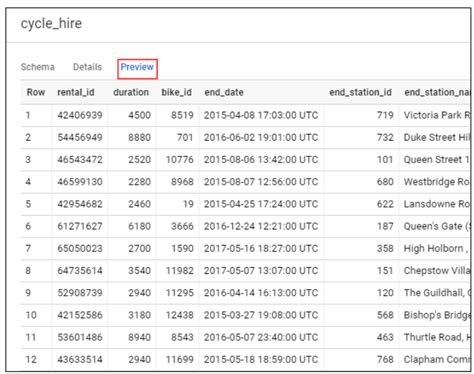Click the bike_id column header
Viewport: 474px width, 374px height.
pyautogui.click(x=176, y=92)
